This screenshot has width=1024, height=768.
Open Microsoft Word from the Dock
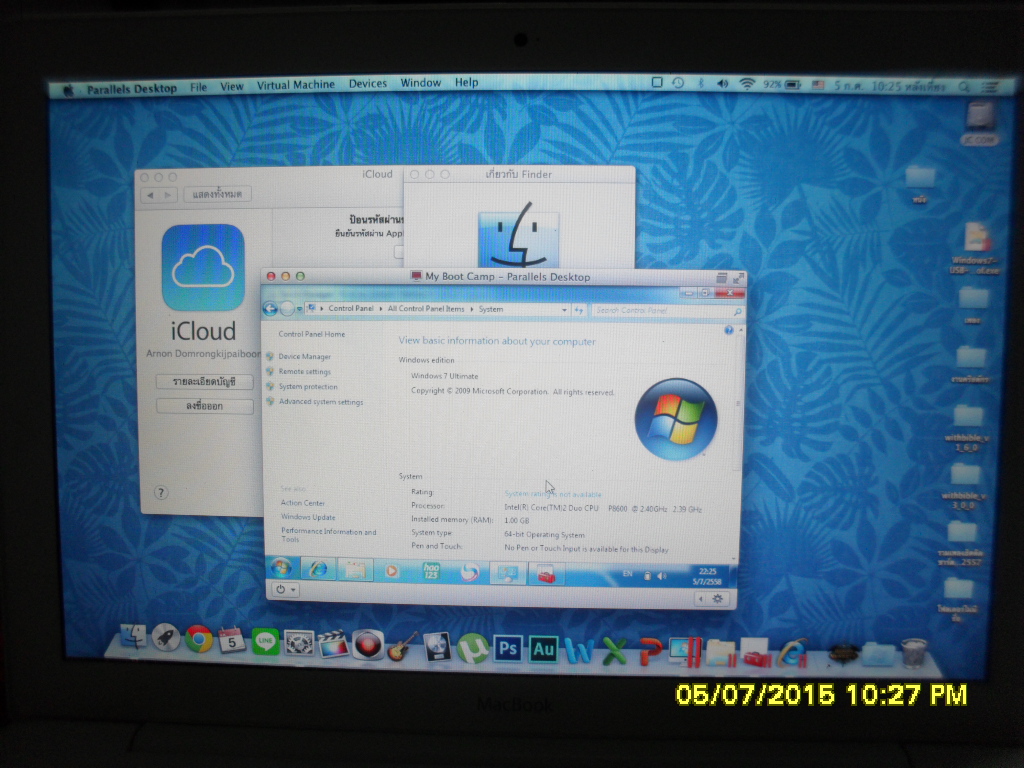(579, 651)
